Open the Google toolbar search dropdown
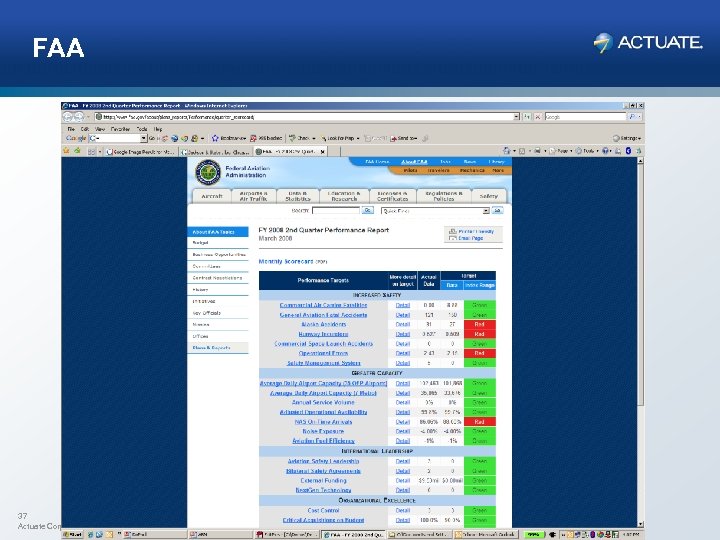 144,138
